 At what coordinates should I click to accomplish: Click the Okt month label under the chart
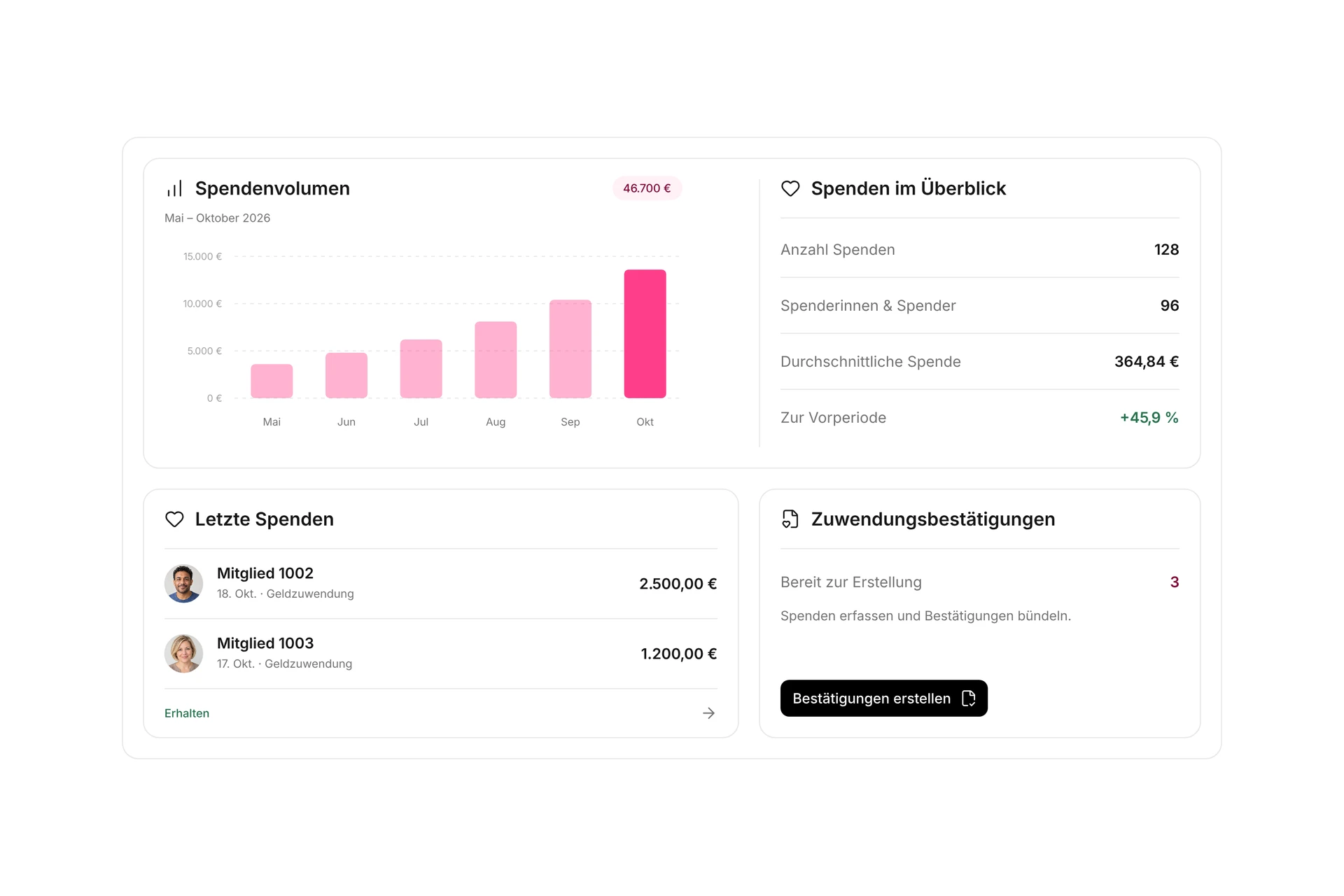pyautogui.click(x=645, y=422)
